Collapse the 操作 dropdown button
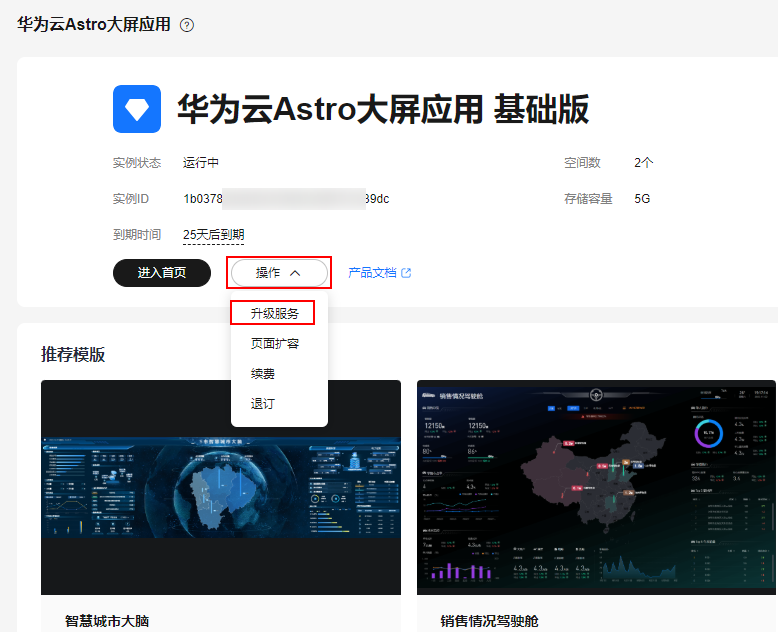 click(279, 272)
